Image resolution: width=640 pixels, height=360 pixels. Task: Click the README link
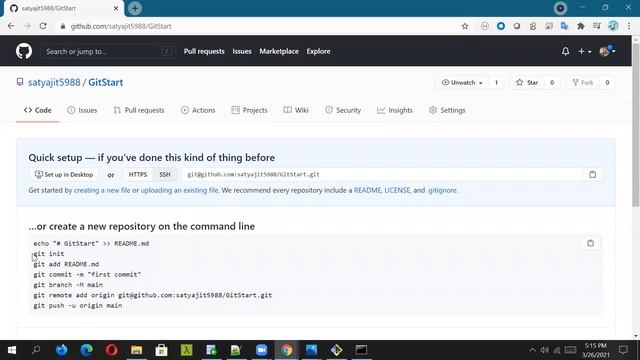[367, 190]
